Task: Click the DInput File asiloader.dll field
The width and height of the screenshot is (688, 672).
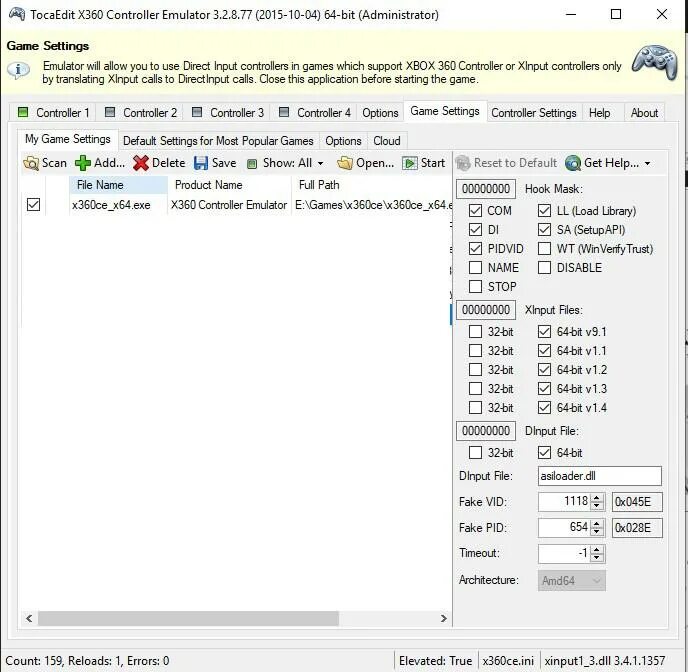Action: [x=599, y=476]
